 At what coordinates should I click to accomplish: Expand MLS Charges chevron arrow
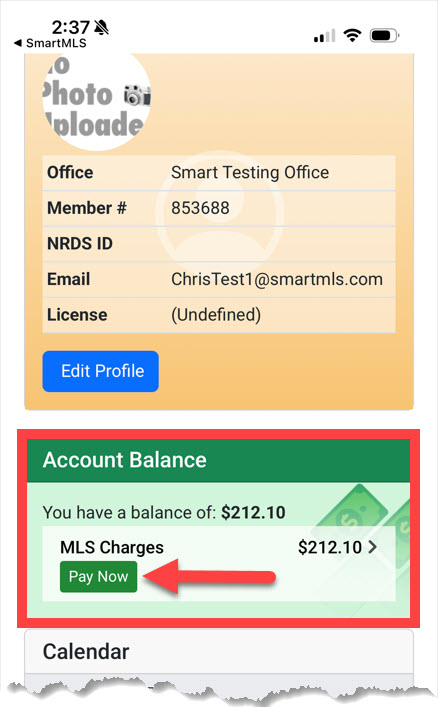pos(373,547)
